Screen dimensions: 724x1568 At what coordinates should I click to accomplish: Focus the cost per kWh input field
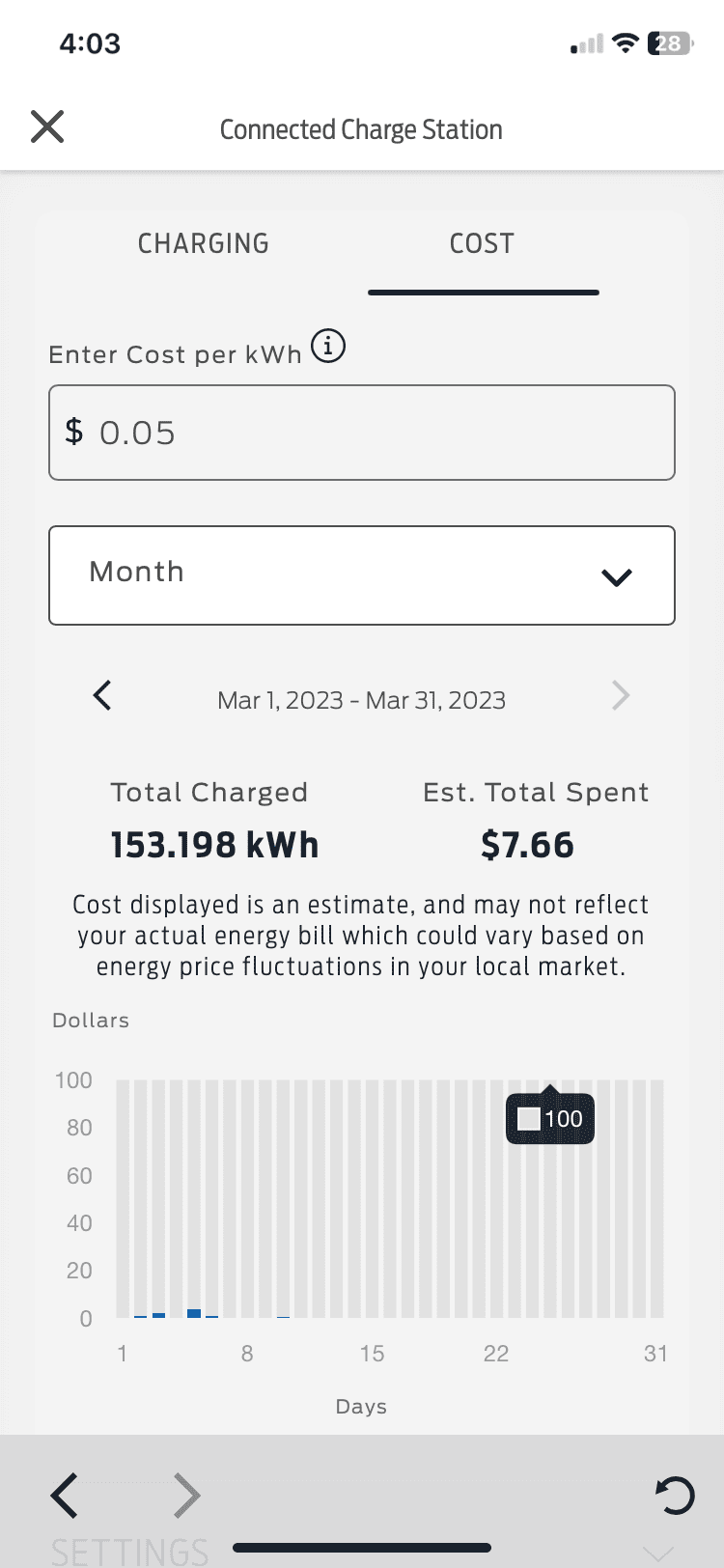click(362, 433)
